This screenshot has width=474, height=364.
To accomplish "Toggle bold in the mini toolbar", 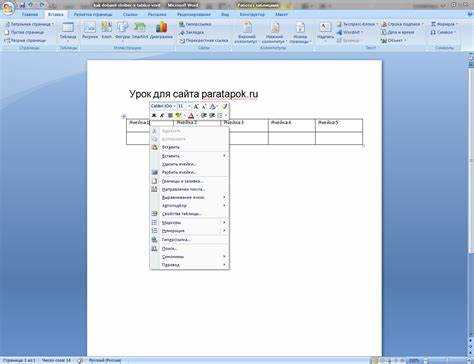I will pos(154,115).
